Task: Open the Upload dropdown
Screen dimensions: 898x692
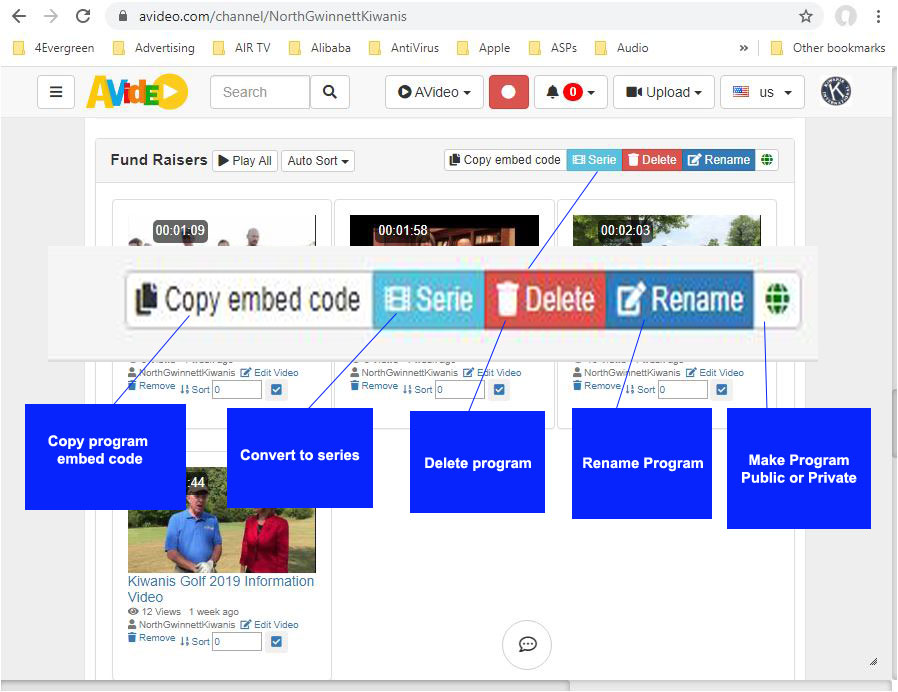Action: click(663, 91)
